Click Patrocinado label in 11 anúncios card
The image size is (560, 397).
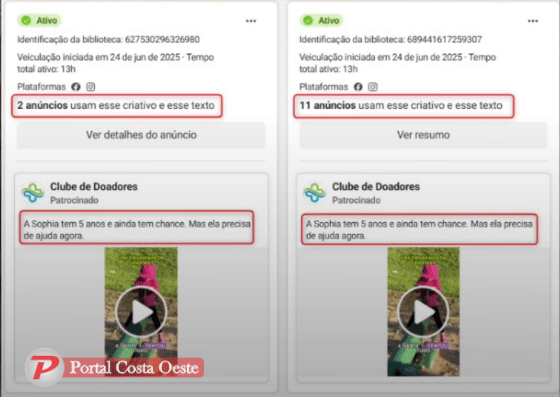click(x=356, y=200)
